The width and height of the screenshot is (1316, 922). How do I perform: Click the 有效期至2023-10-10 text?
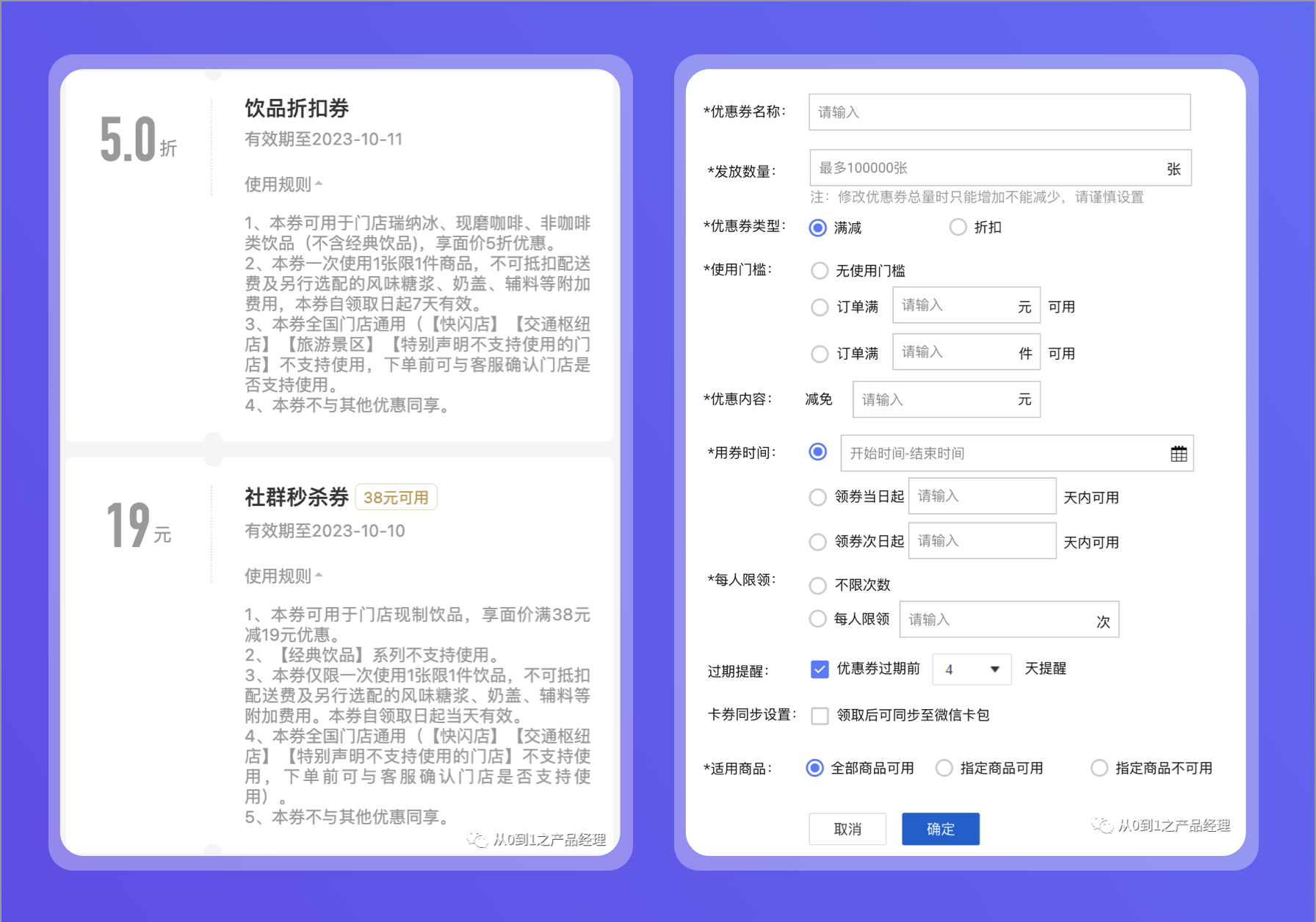tap(325, 531)
